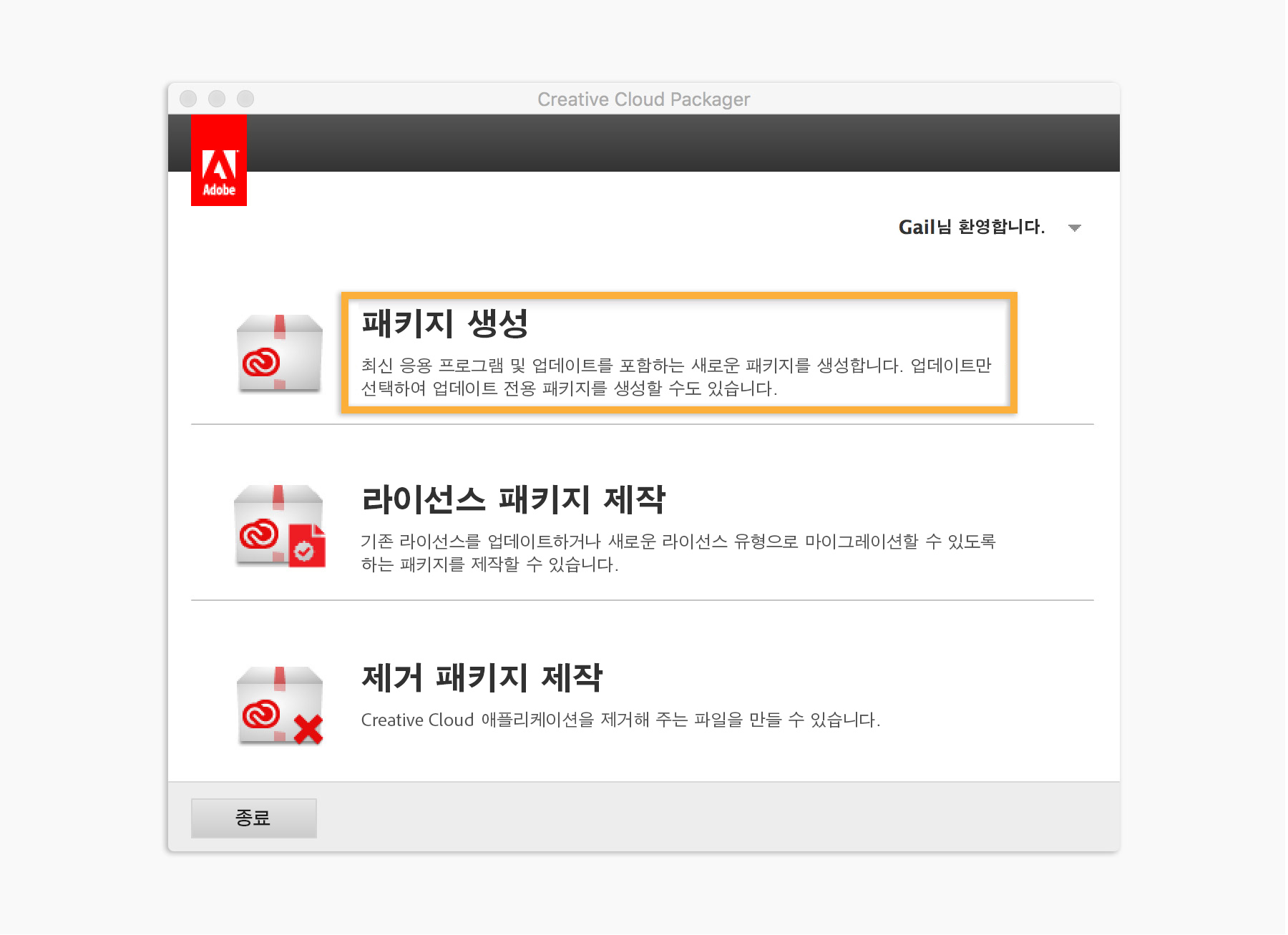
Task: Click the Gail님 환영합니다 welcome text
Action: pos(972,227)
